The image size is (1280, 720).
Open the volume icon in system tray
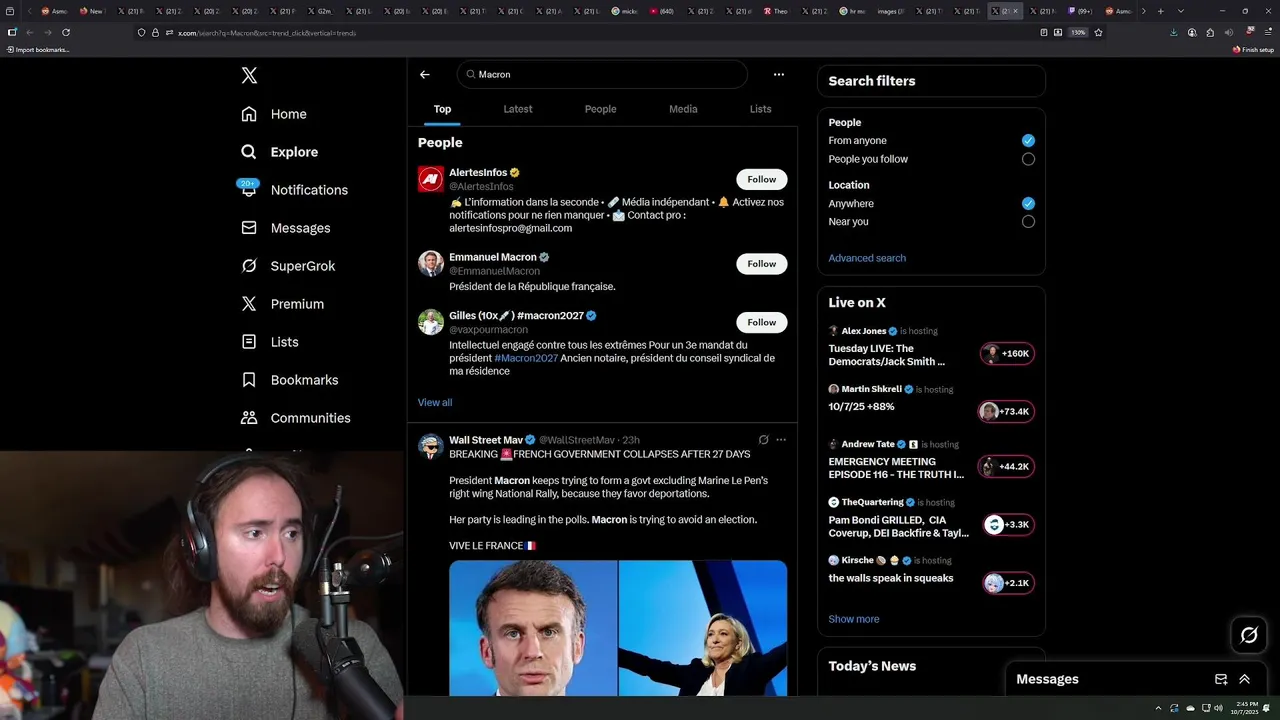(x=1218, y=708)
